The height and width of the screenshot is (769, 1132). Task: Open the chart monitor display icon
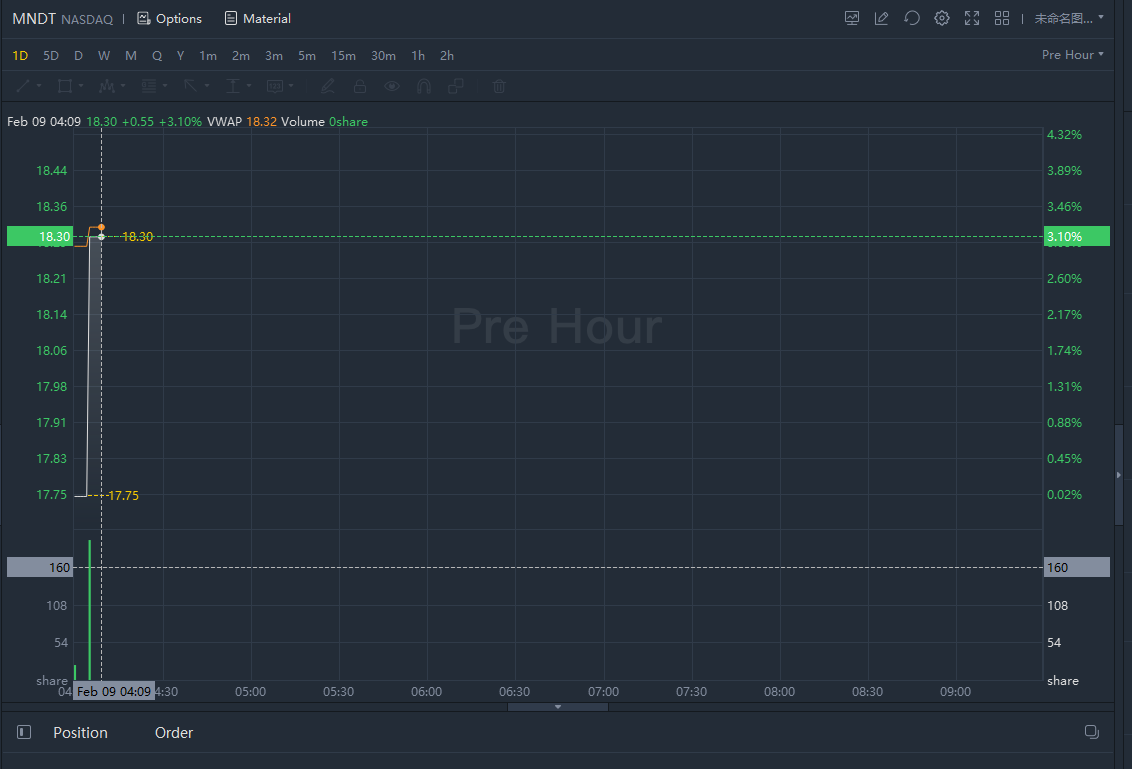(852, 19)
